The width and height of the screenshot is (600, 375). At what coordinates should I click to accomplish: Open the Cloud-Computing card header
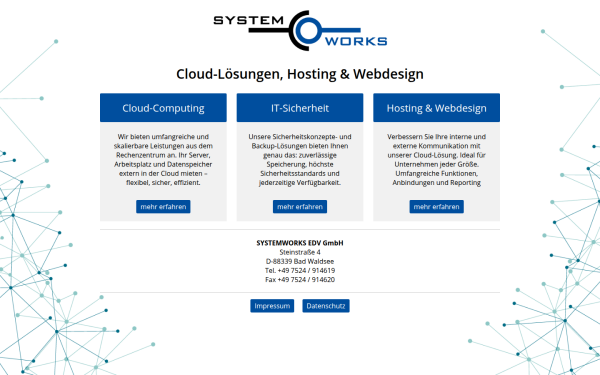tap(163, 108)
